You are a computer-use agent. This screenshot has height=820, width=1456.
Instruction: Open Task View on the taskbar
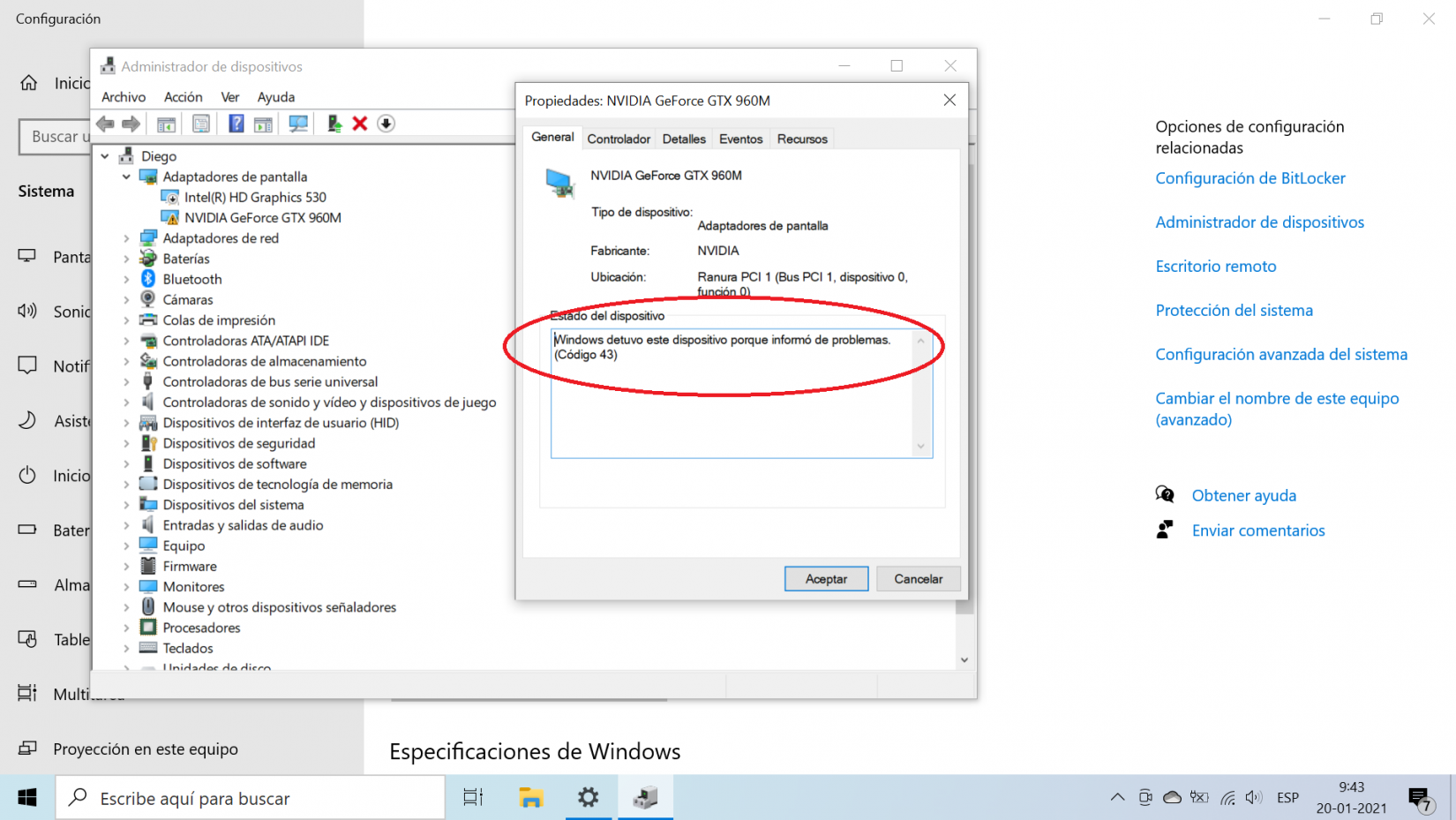pos(473,798)
